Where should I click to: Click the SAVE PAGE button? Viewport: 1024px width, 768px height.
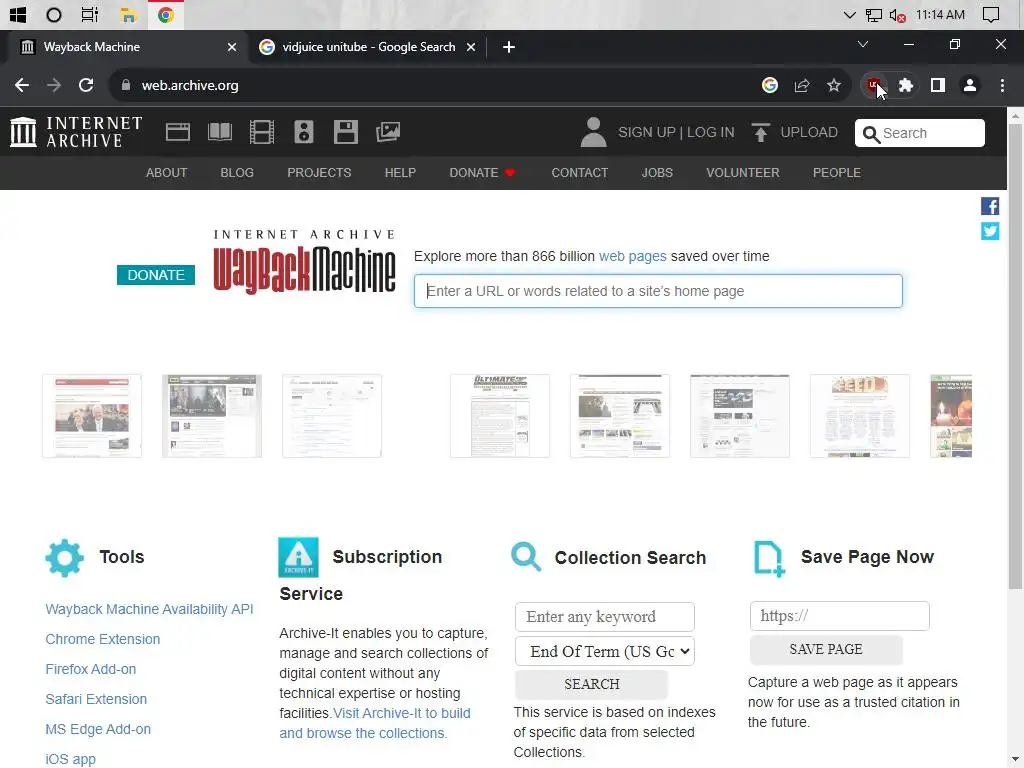(x=826, y=649)
